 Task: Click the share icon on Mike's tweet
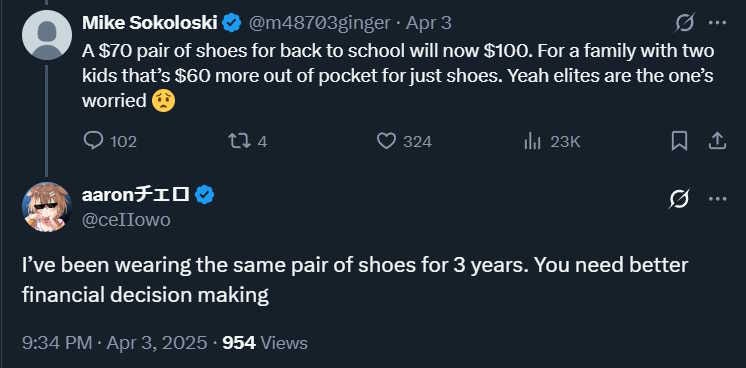coord(717,141)
